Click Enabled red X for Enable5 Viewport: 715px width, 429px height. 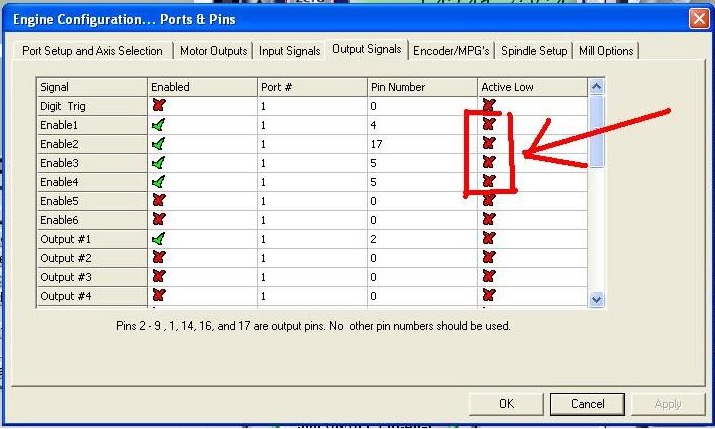158,201
